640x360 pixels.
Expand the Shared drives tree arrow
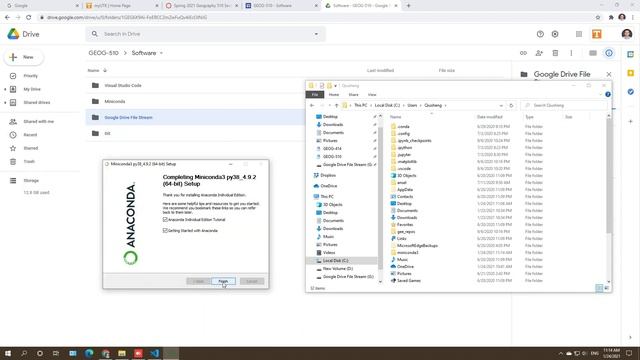(5, 102)
